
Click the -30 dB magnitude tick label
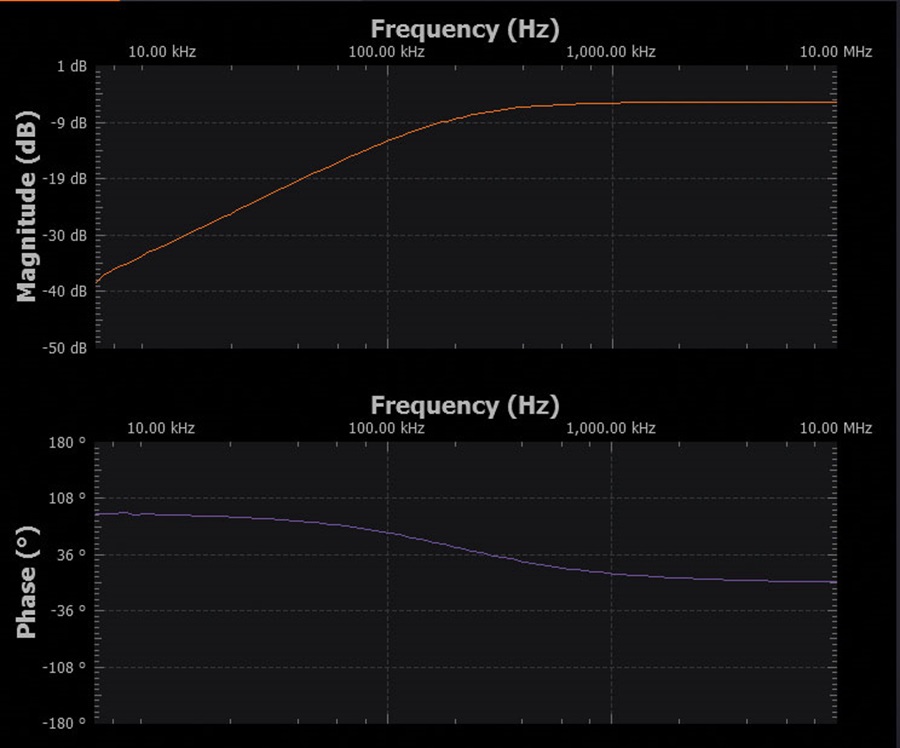click(64, 235)
